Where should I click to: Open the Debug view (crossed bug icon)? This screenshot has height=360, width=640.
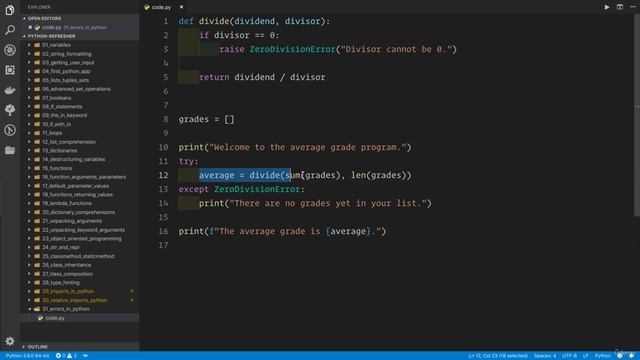pyautogui.click(x=10, y=50)
